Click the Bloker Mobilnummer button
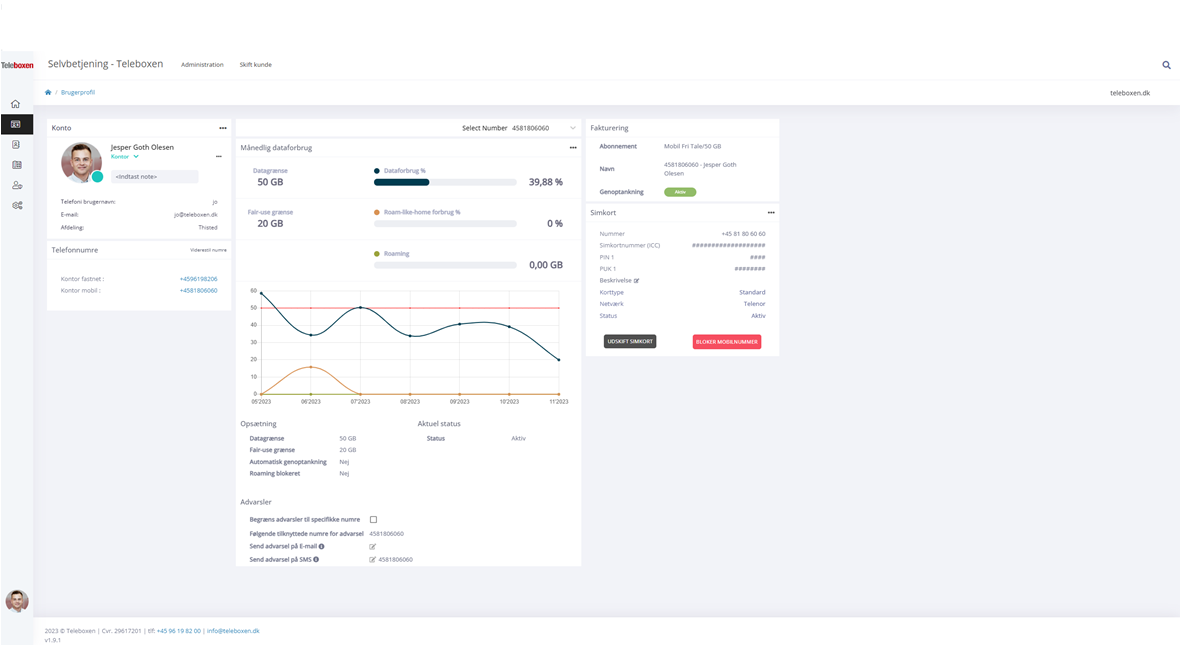Screen dimensions: 1181x645 pyautogui.click(x=726, y=342)
